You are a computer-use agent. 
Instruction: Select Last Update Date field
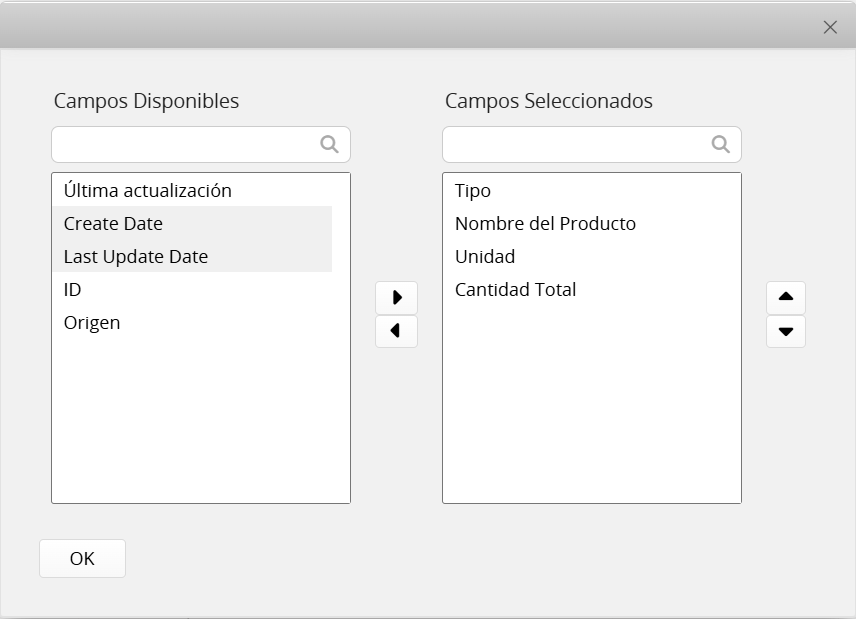[x=192, y=256]
